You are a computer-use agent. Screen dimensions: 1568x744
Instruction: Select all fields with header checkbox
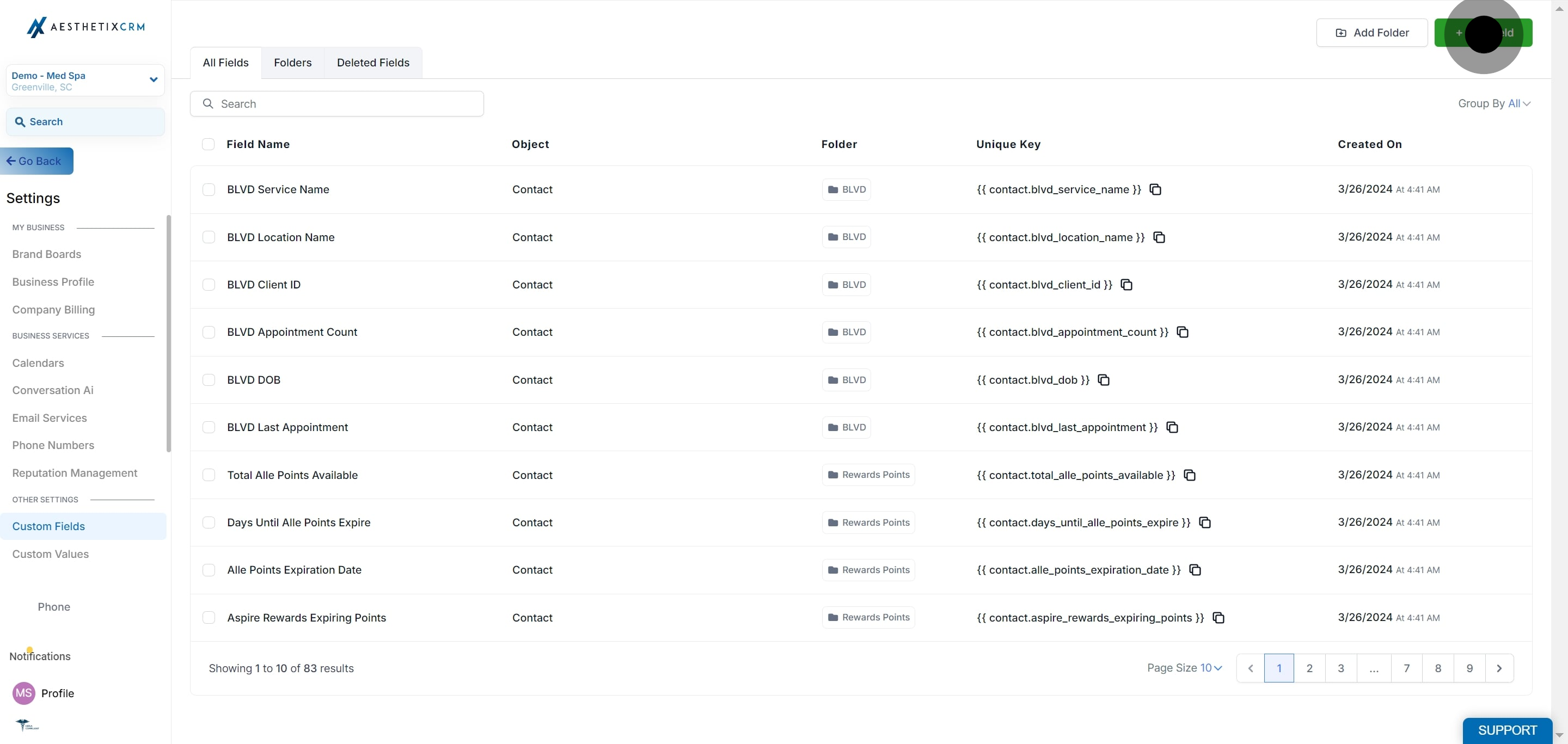[208, 144]
